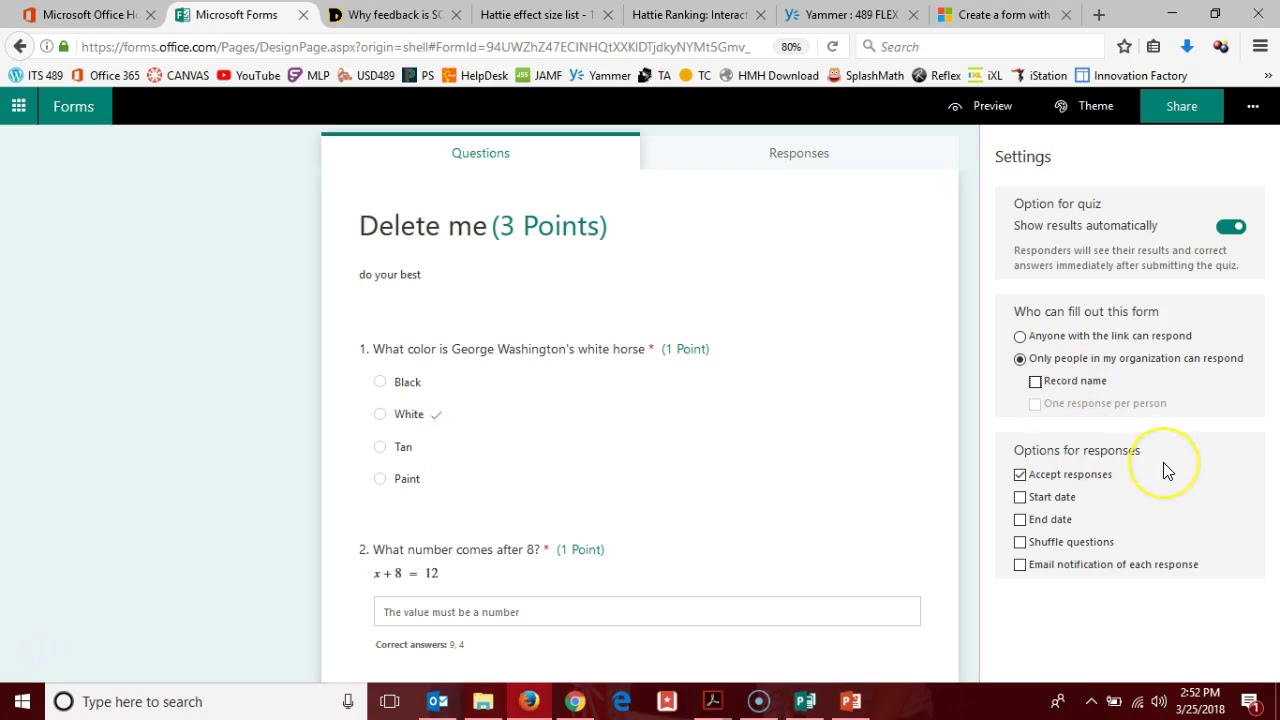
Task: Open the Firefox hamburger menu
Action: (x=1260, y=46)
